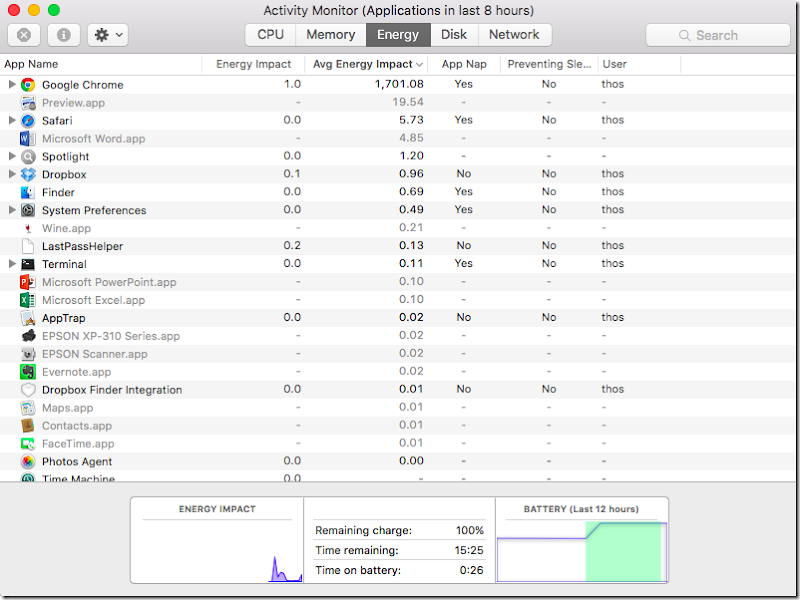Image resolution: width=800 pixels, height=600 pixels.
Task: Click the Microsoft Word.app icon
Action: tap(28, 138)
